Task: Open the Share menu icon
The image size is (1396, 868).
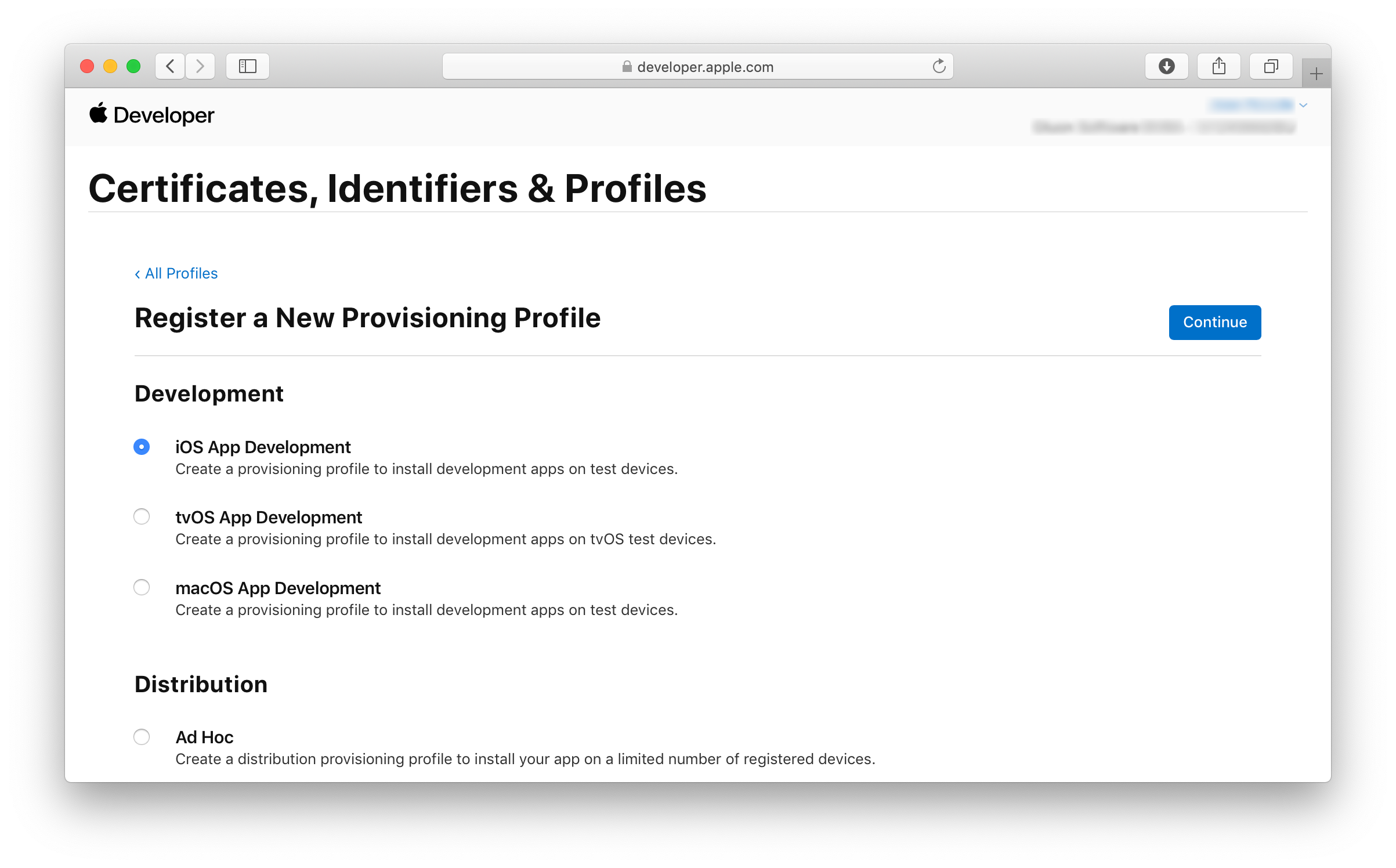Action: (x=1219, y=66)
